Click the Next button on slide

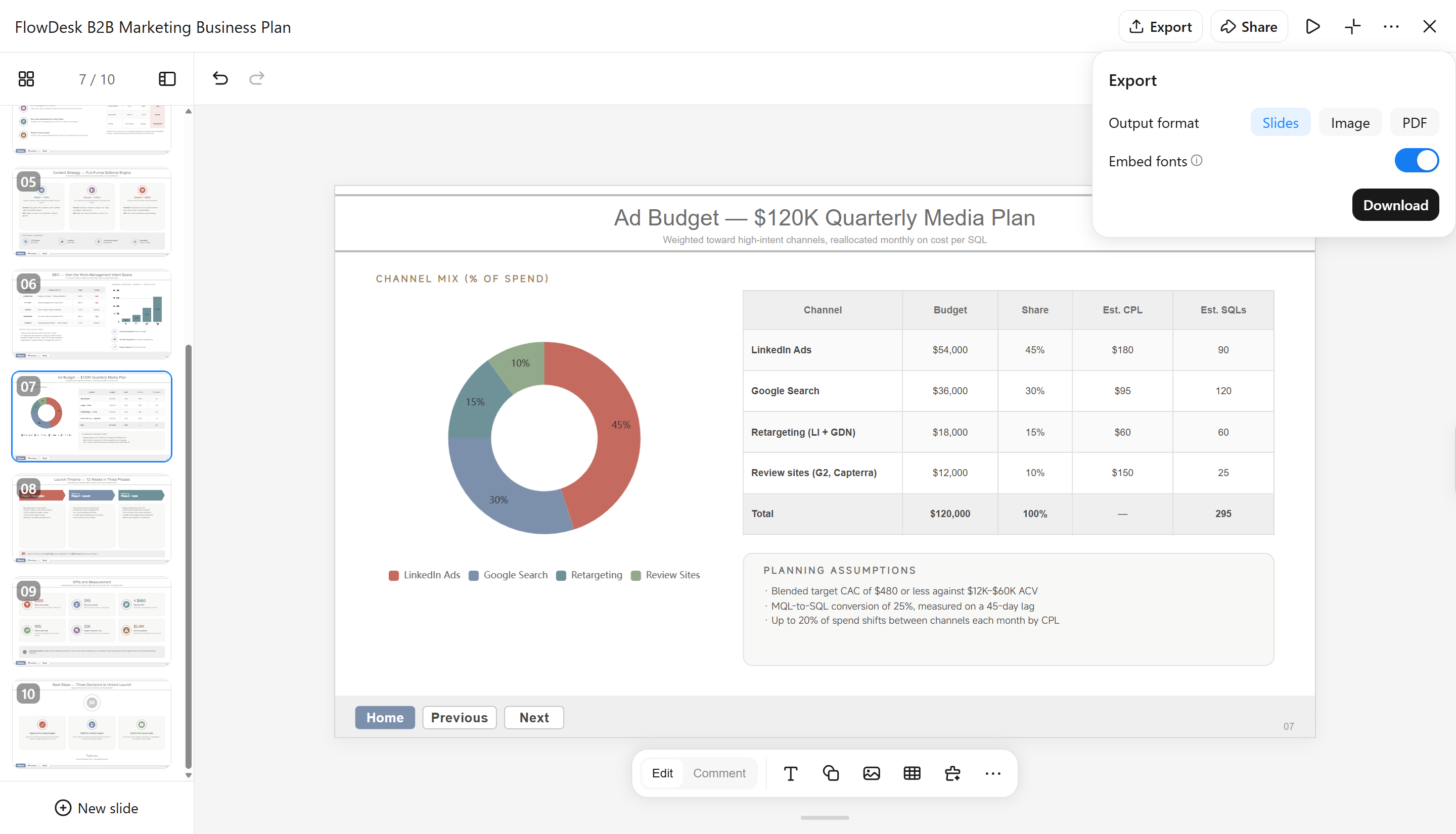coord(534,717)
